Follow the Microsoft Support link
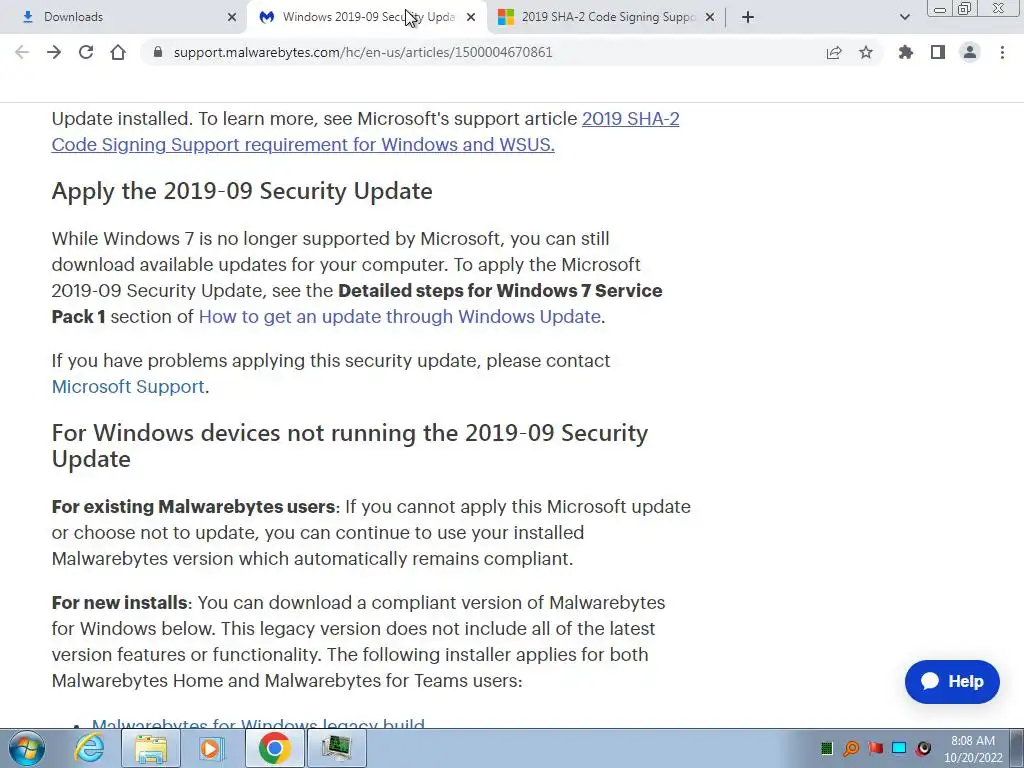 tap(128, 387)
